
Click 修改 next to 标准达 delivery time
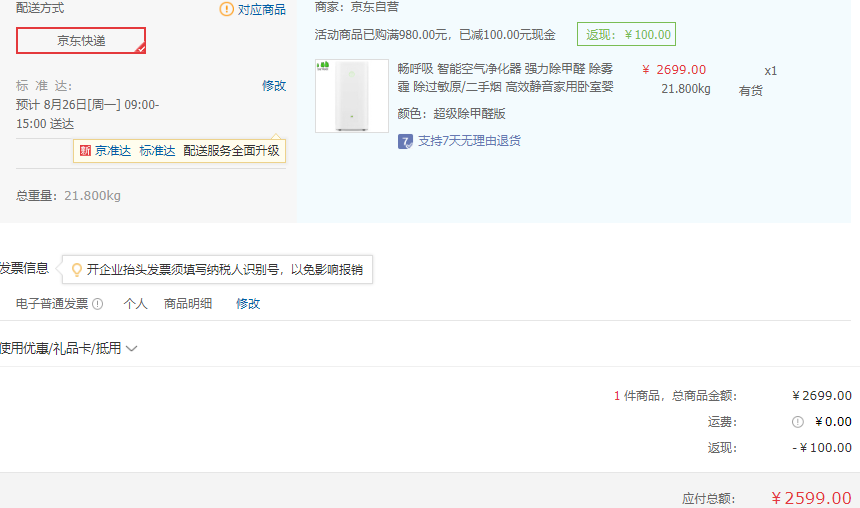[274, 86]
